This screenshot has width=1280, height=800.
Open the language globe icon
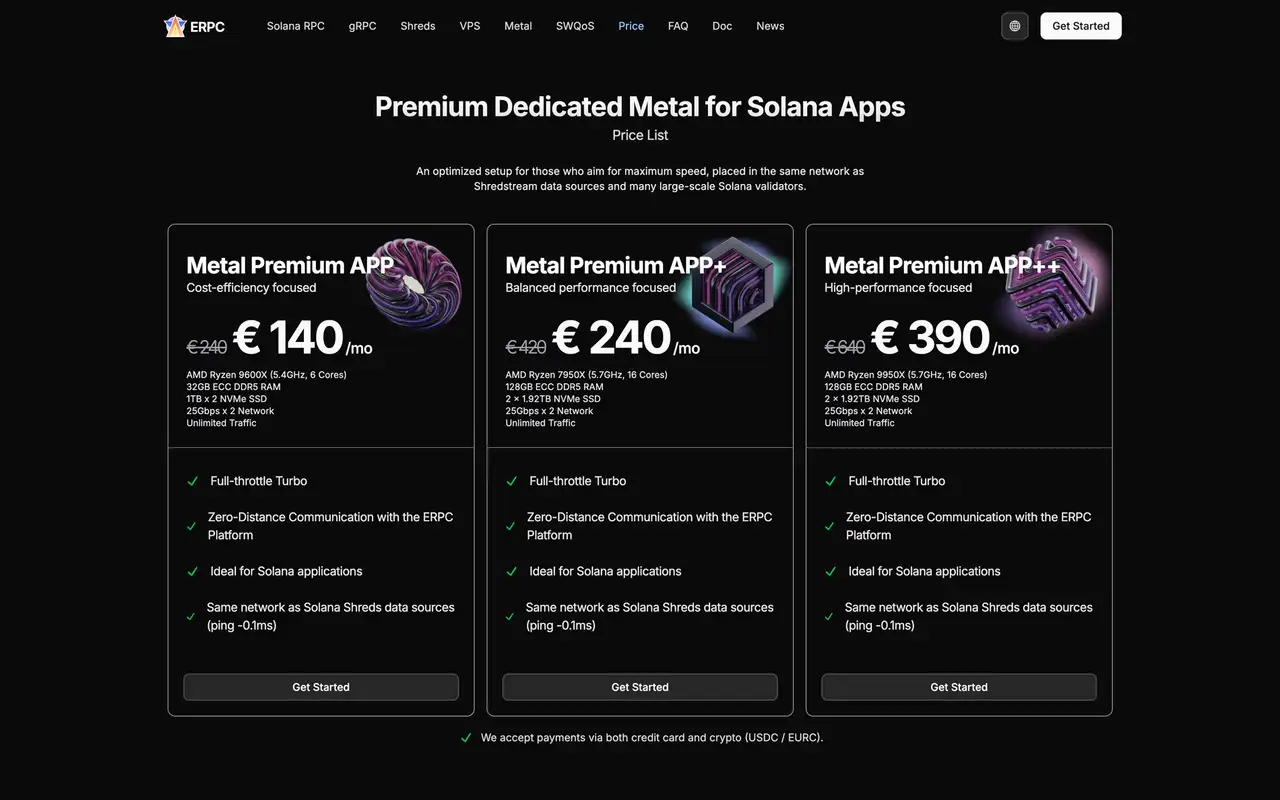coord(1014,25)
